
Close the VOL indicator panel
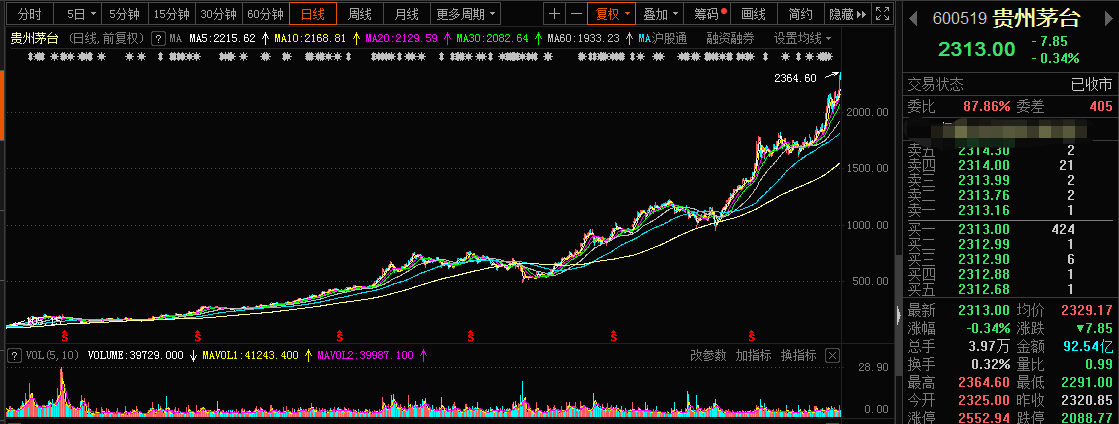(x=832, y=355)
